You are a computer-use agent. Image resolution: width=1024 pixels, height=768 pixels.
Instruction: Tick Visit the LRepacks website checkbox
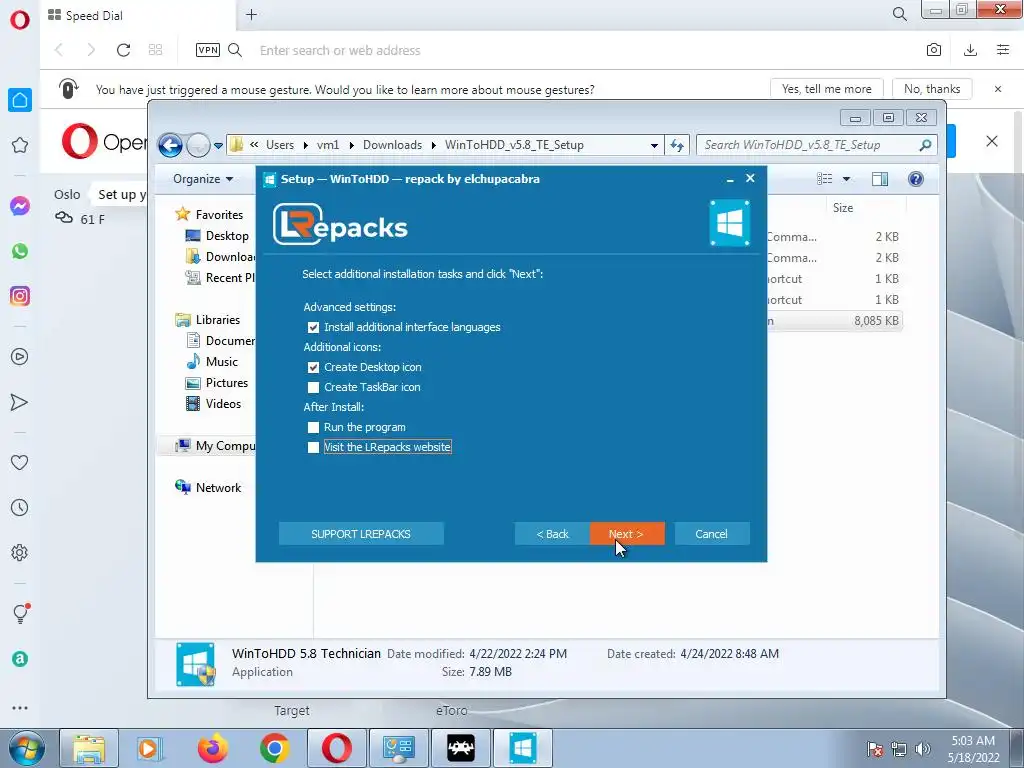(313, 447)
